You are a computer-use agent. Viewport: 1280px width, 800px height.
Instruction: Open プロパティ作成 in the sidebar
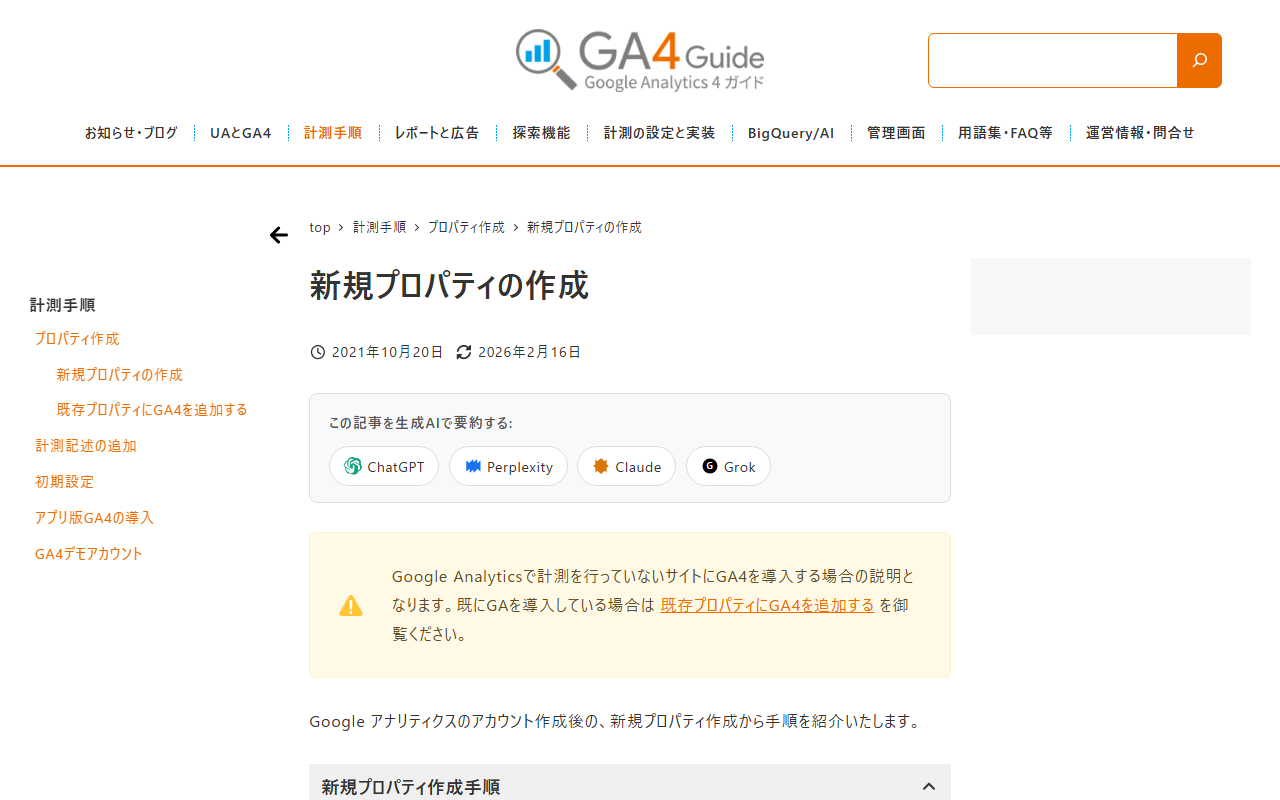tap(77, 339)
